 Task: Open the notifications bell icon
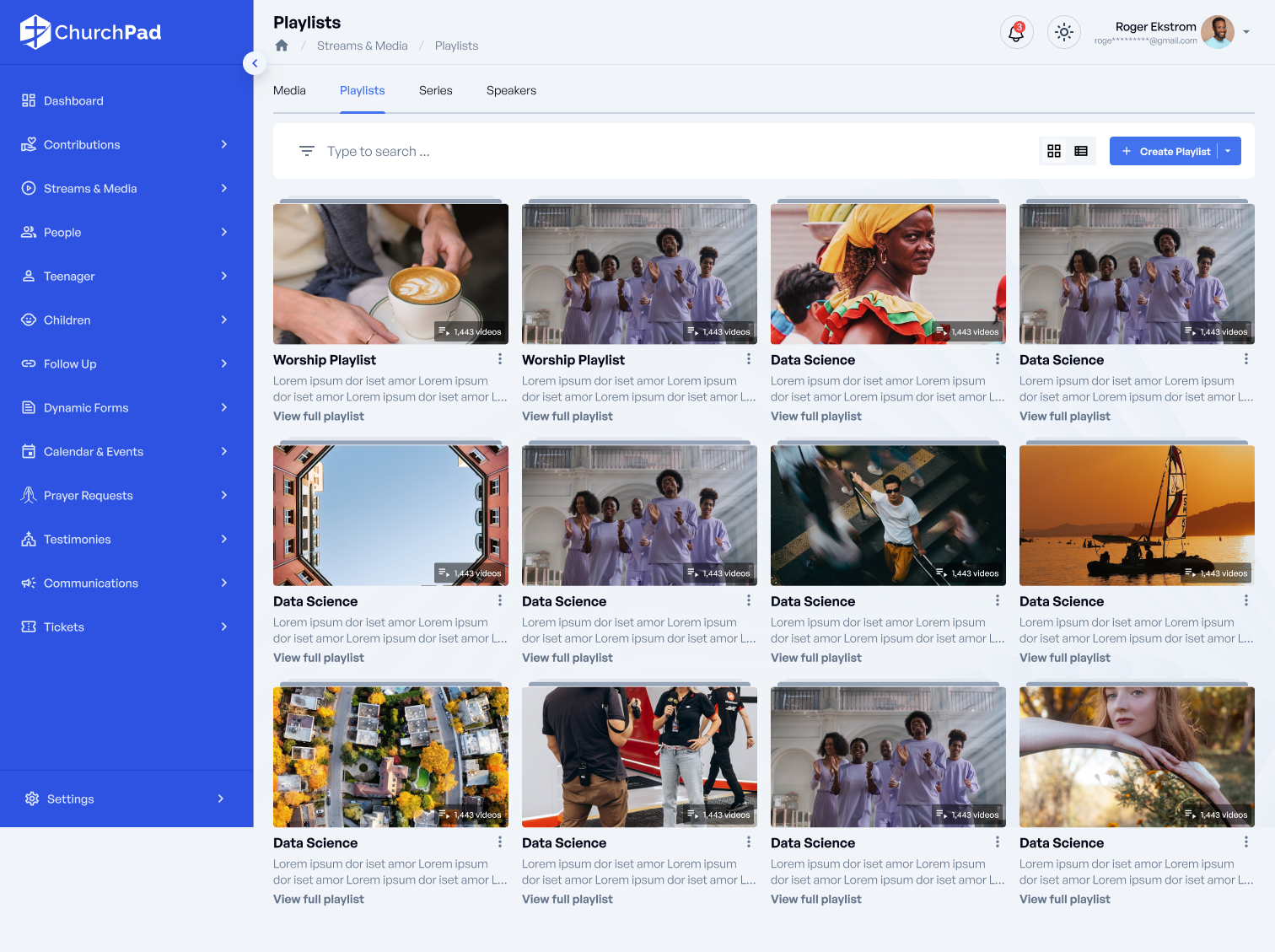1016,32
